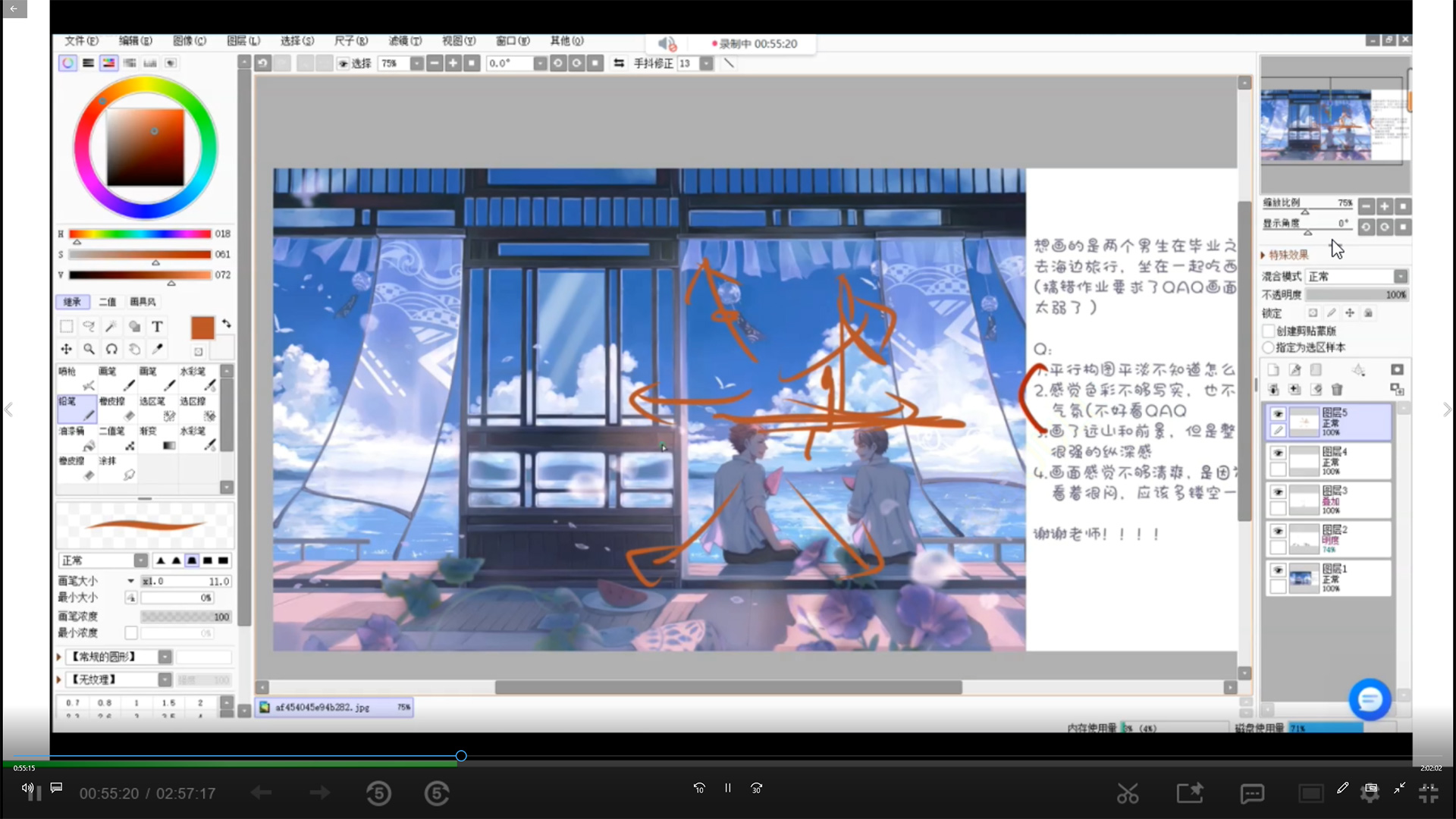Image resolution: width=1456 pixels, height=819 pixels.
Task: Open the af454045e94b282.jpg document tab
Action: coord(334,708)
